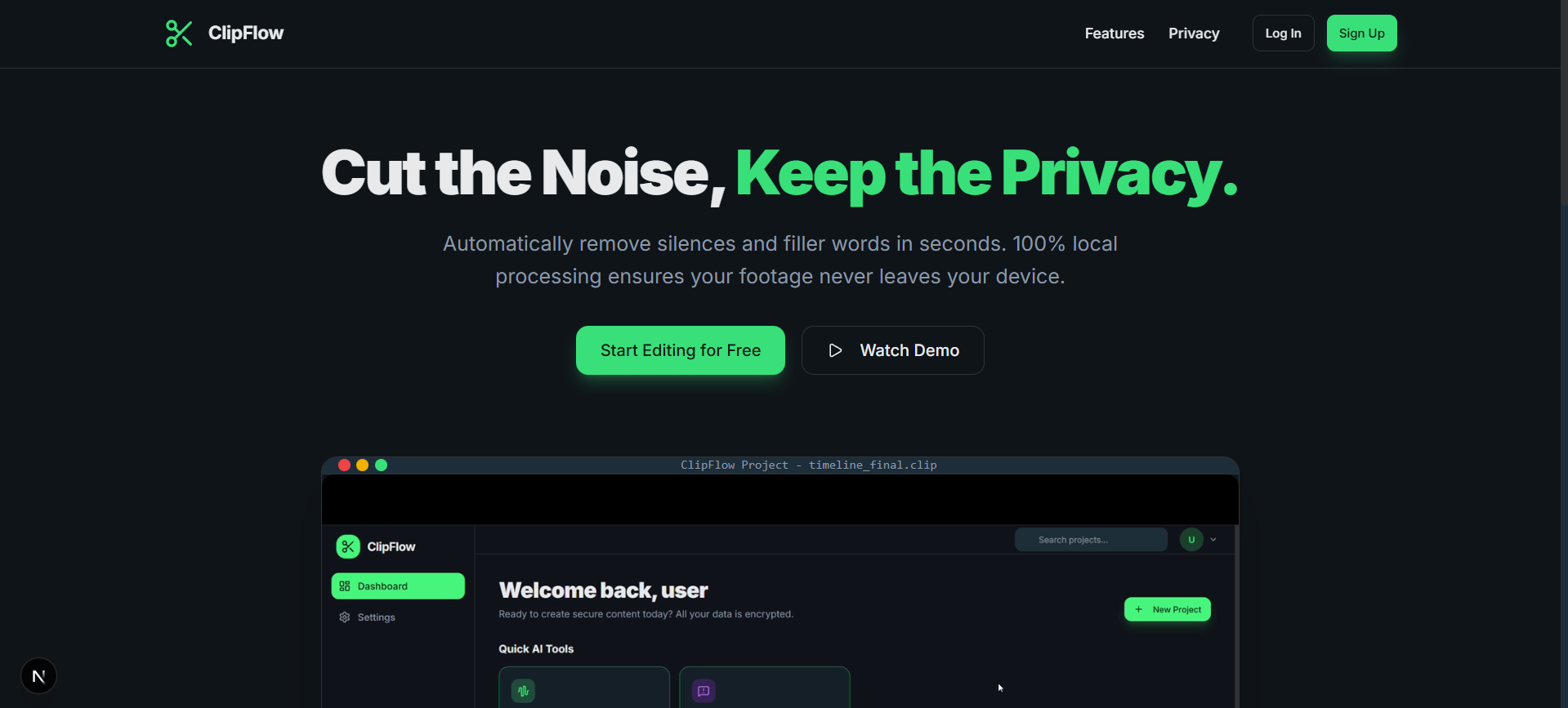1568x708 pixels.
Task: Click the Next.js N badge icon
Action: click(x=38, y=676)
